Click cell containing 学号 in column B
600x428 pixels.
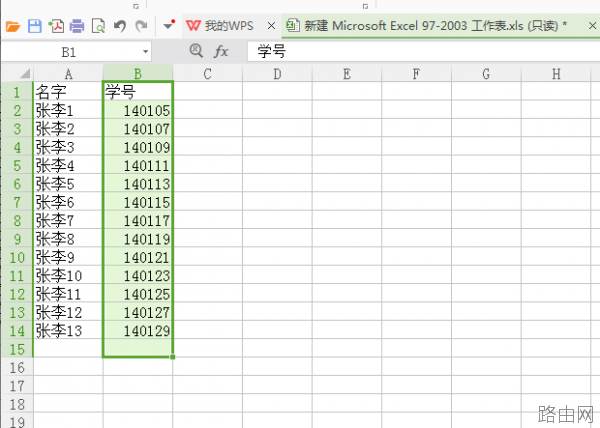pos(138,92)
